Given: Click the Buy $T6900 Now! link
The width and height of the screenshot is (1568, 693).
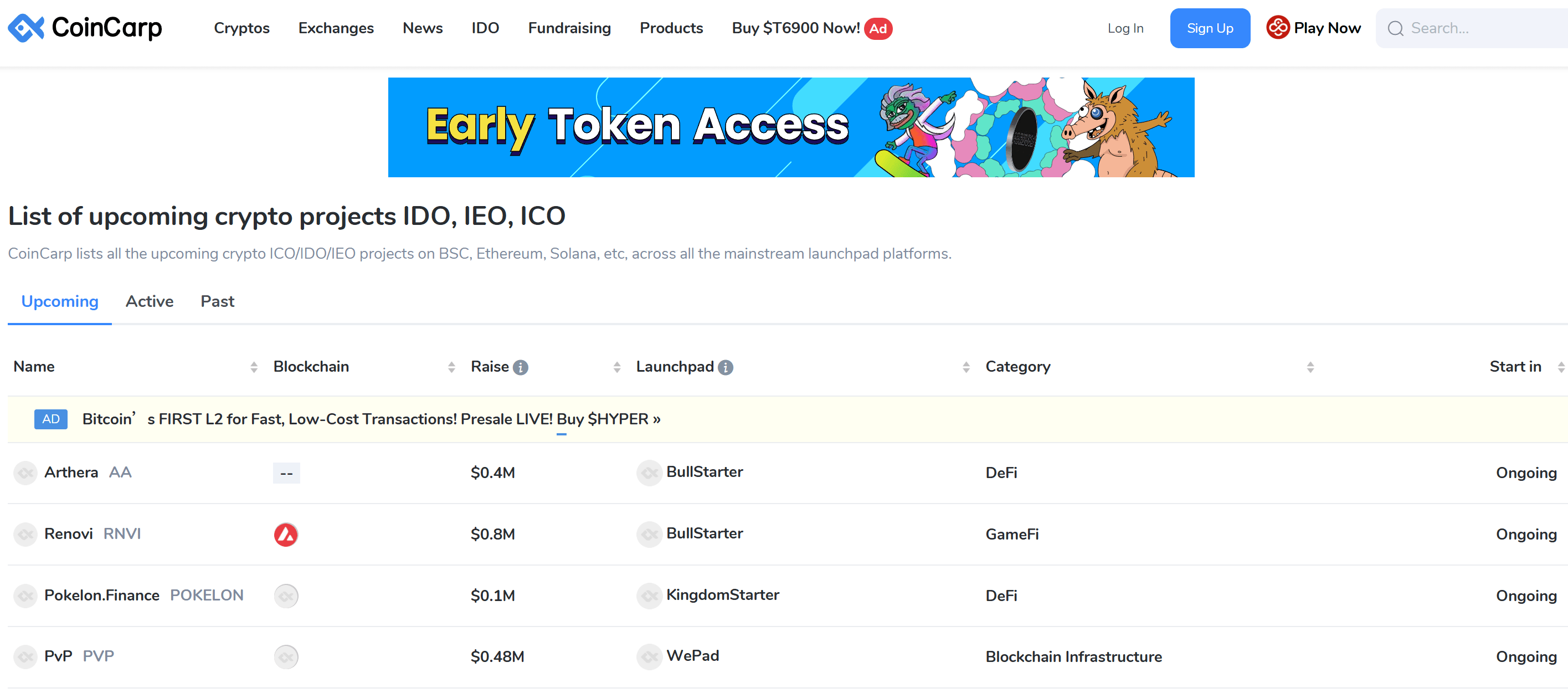Looking at the screenshot, I should point(795,28).
